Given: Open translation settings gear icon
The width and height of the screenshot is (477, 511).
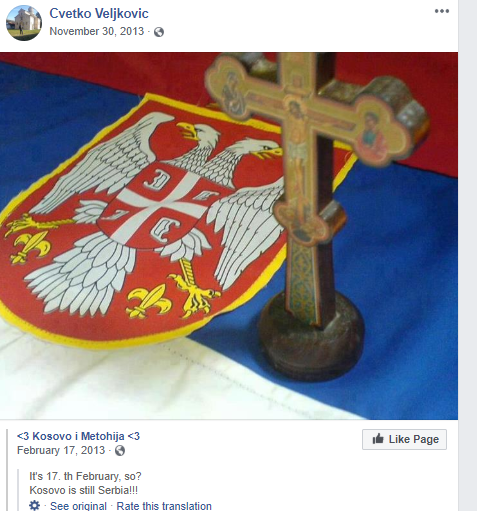Looking at the screenshot, I should click(35, 505).
